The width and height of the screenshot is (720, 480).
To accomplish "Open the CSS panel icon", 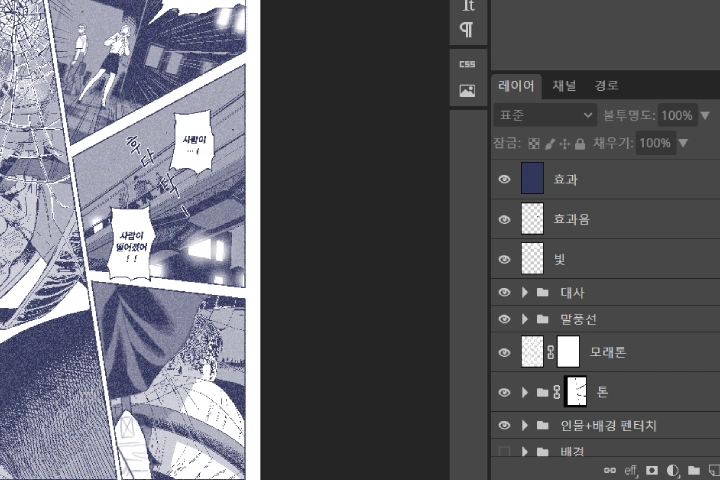I will 467,64.
